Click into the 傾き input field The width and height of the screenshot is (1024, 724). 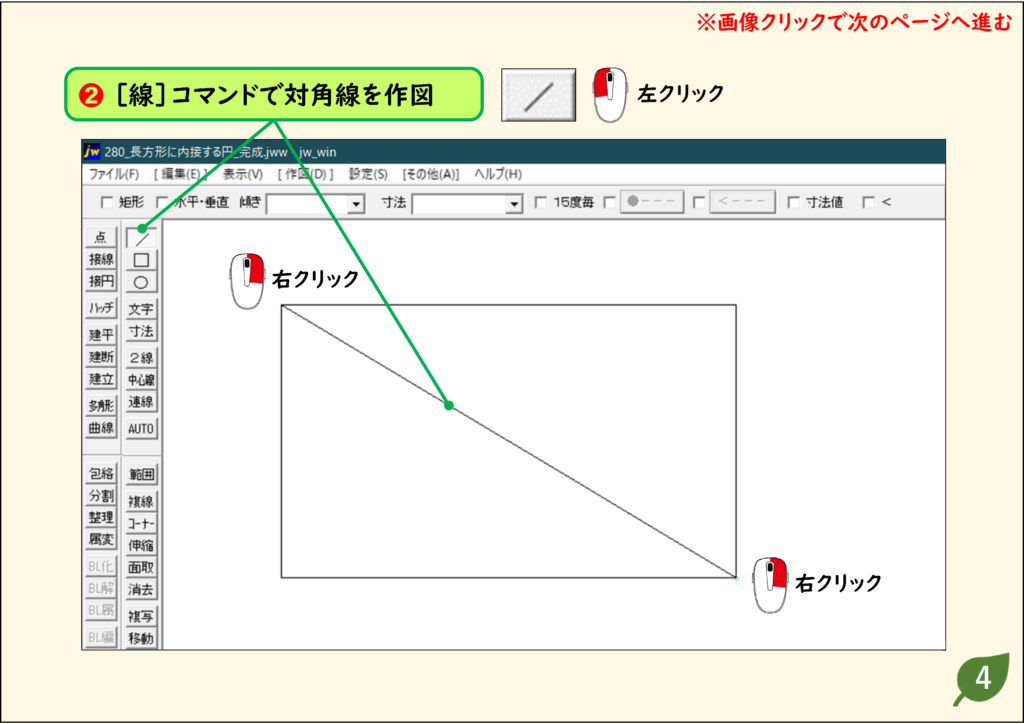pyautogui.click(x=307, y=204)
